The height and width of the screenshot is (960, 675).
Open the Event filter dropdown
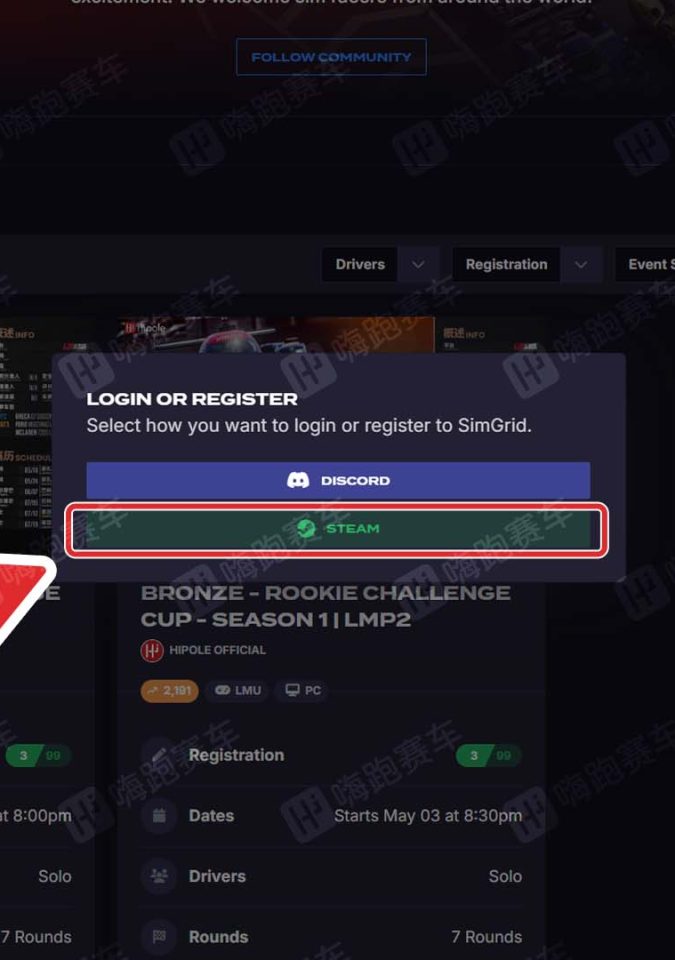tap(645, 264)
